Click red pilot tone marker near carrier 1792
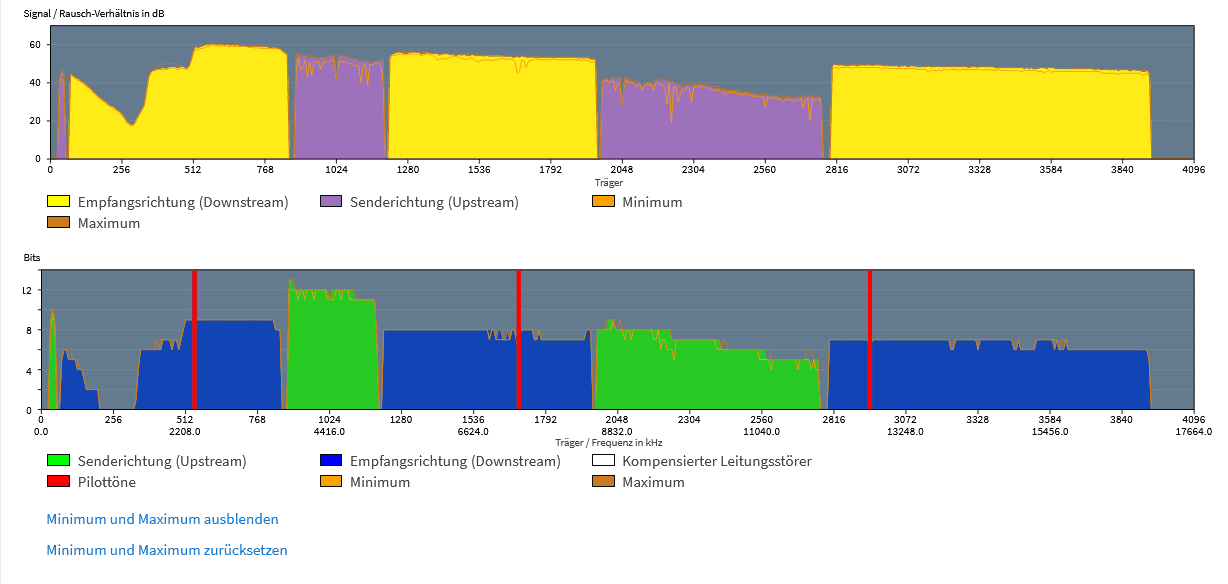 (x=519, y=340)
